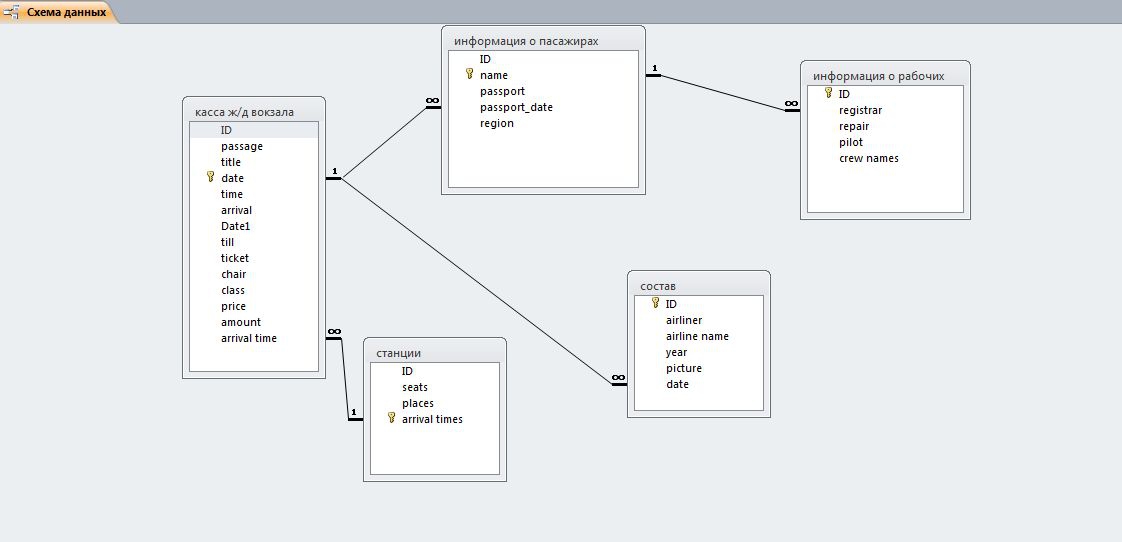Click key icon next to arrival times field
This screenshot has width=1122, height=542.
pyautogui.click(x=391, y=418)
